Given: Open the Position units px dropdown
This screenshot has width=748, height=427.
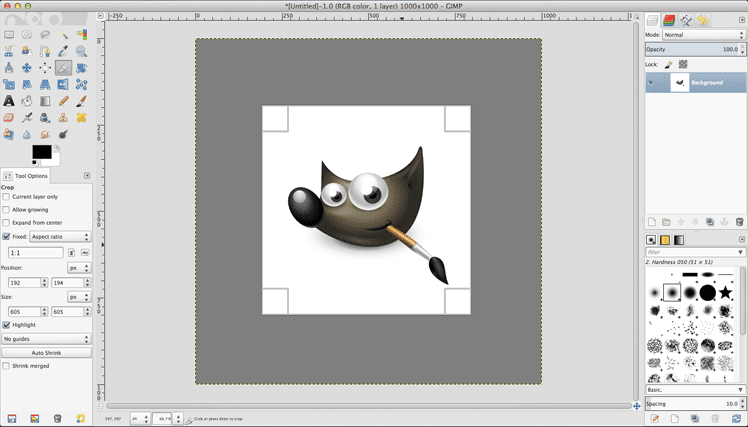Looking at the screenshot, I should (x=79, y=268).
